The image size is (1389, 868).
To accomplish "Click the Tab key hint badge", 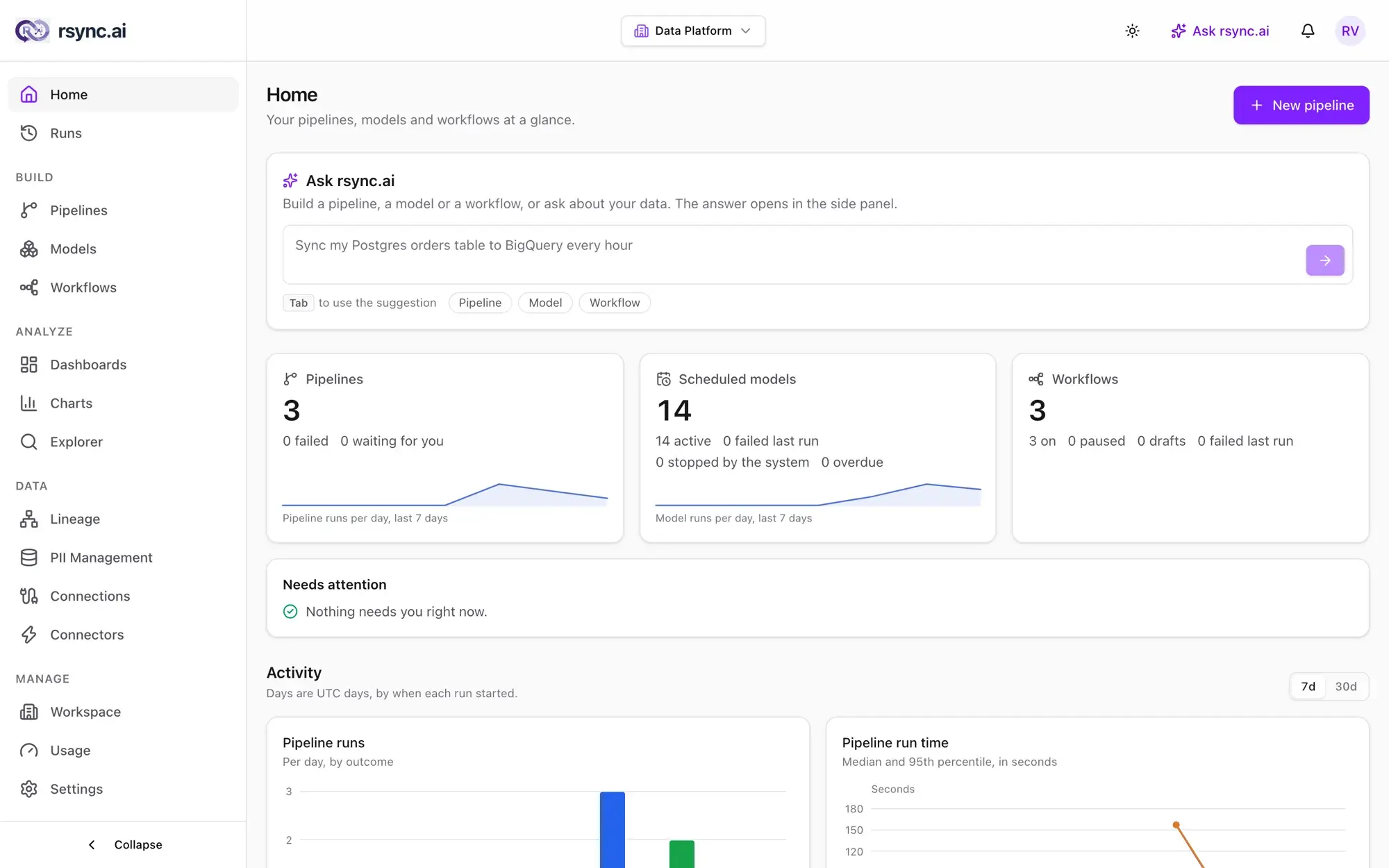I will pyautogui.click(x=299, y=303).
